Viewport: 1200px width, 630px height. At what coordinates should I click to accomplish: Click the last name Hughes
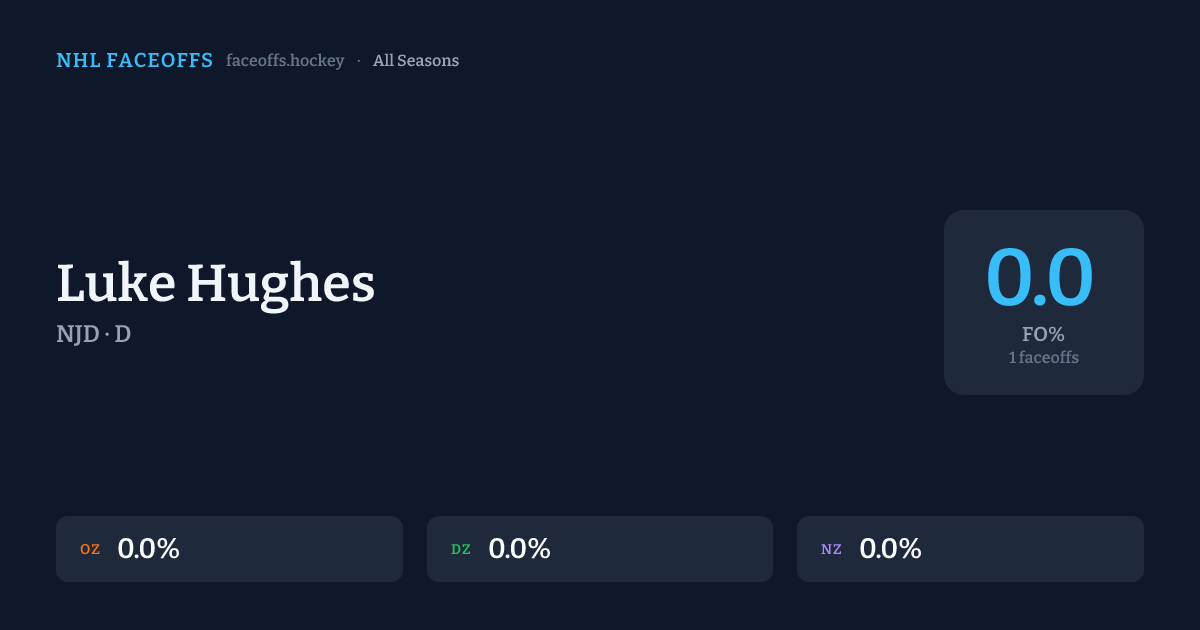pos(281,285)
